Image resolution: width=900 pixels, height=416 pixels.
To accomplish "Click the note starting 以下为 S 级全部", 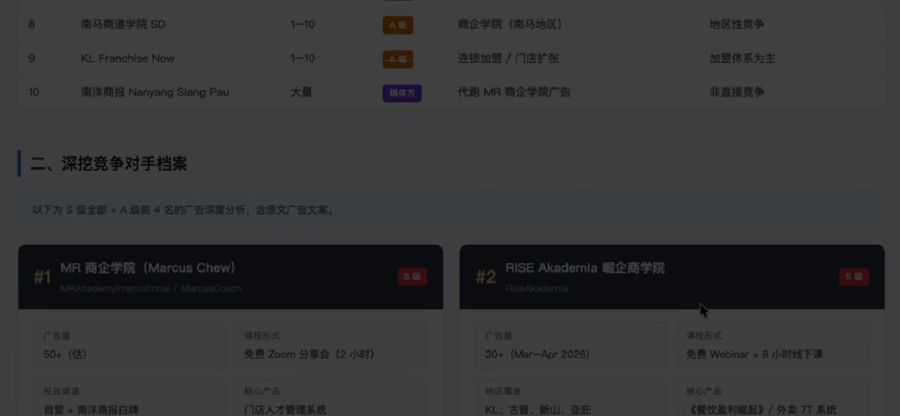I will (183, 210).
